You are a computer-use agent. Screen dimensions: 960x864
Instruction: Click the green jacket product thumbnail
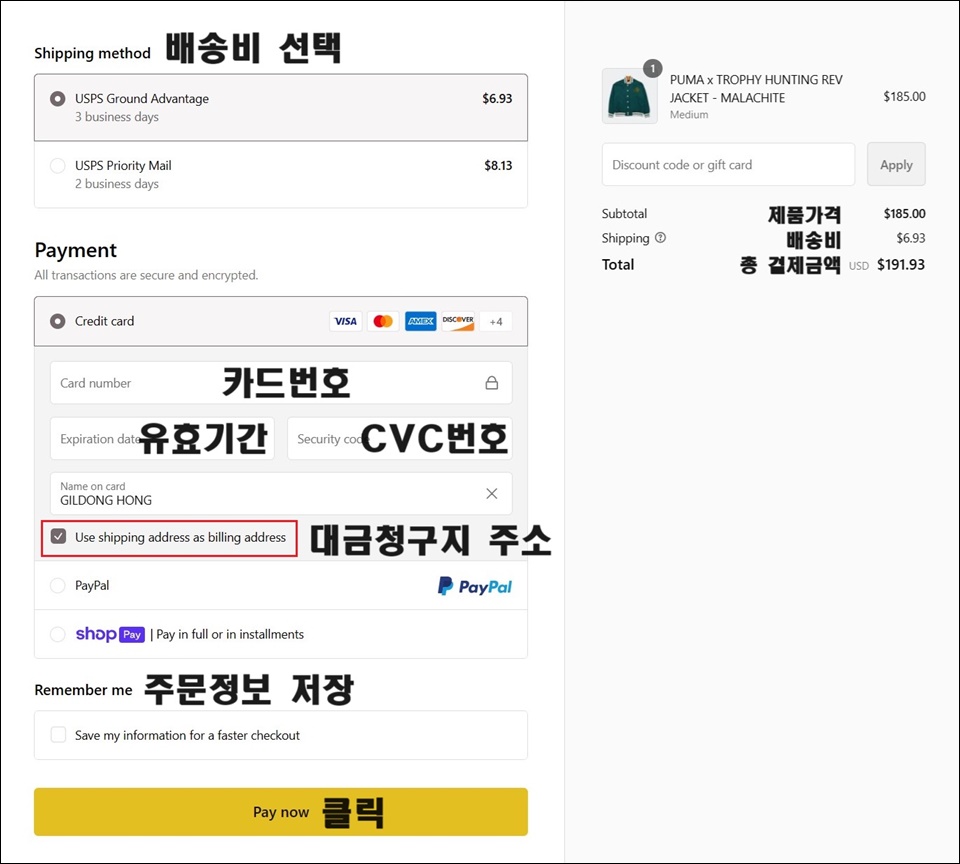point(629,96)
